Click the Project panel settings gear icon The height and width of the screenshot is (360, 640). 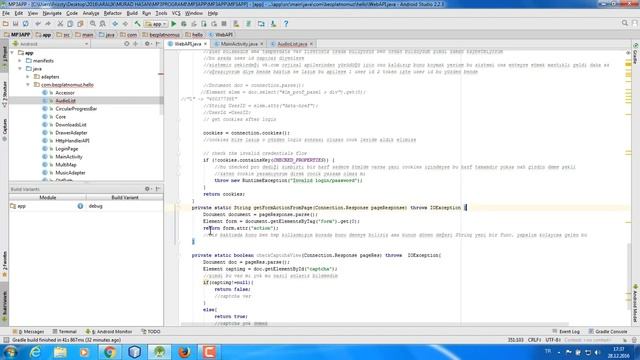click(x=147, y=44)
